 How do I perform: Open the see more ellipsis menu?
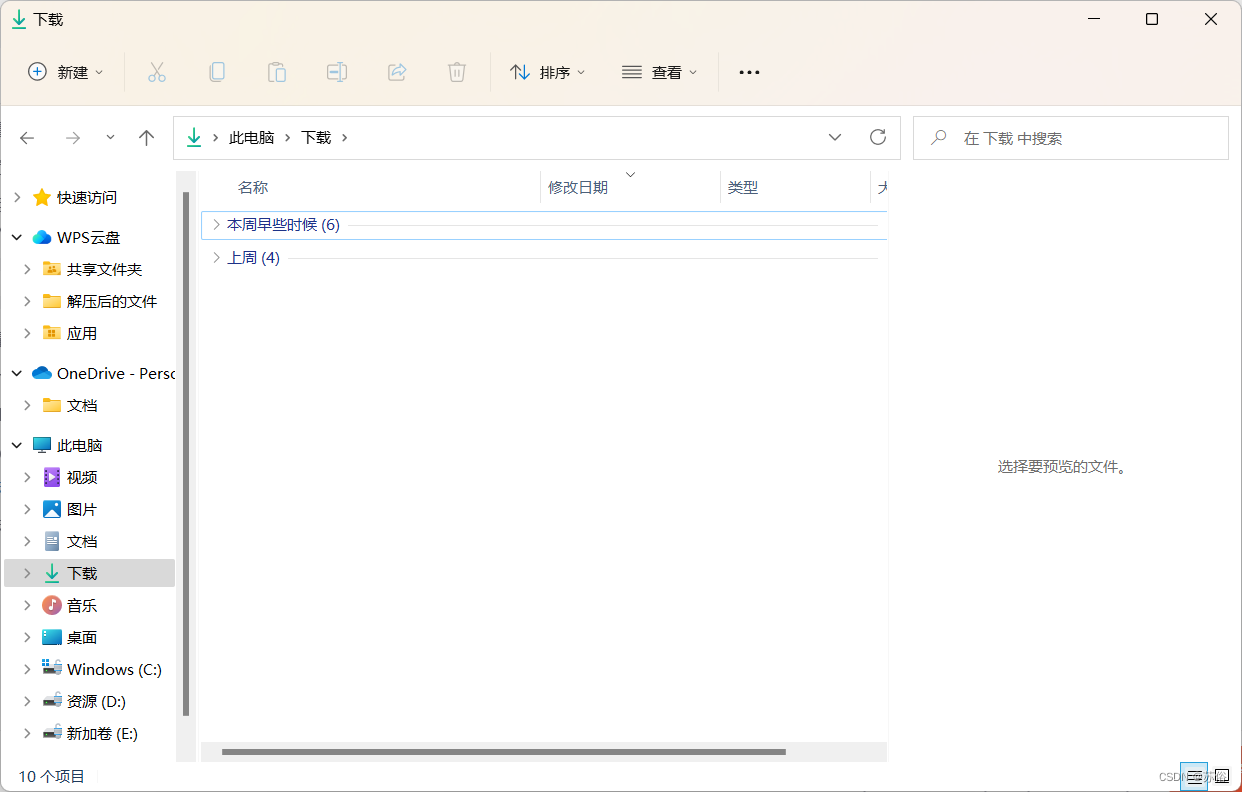click(x=749, y=71)
